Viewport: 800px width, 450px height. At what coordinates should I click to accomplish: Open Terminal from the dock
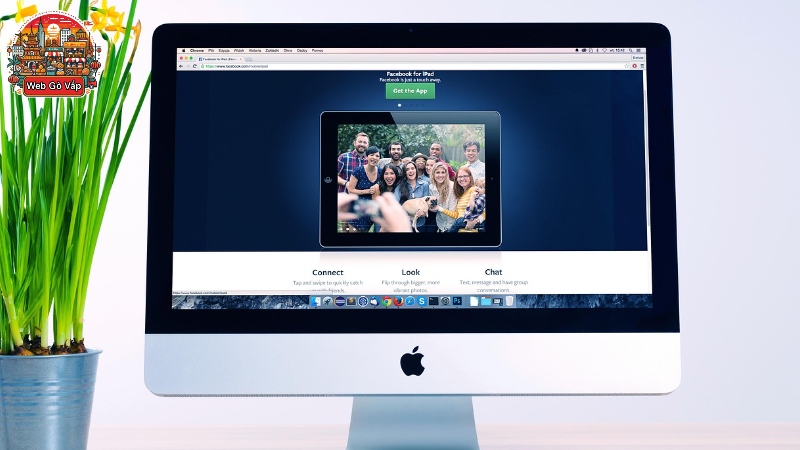tap(434, 302)
